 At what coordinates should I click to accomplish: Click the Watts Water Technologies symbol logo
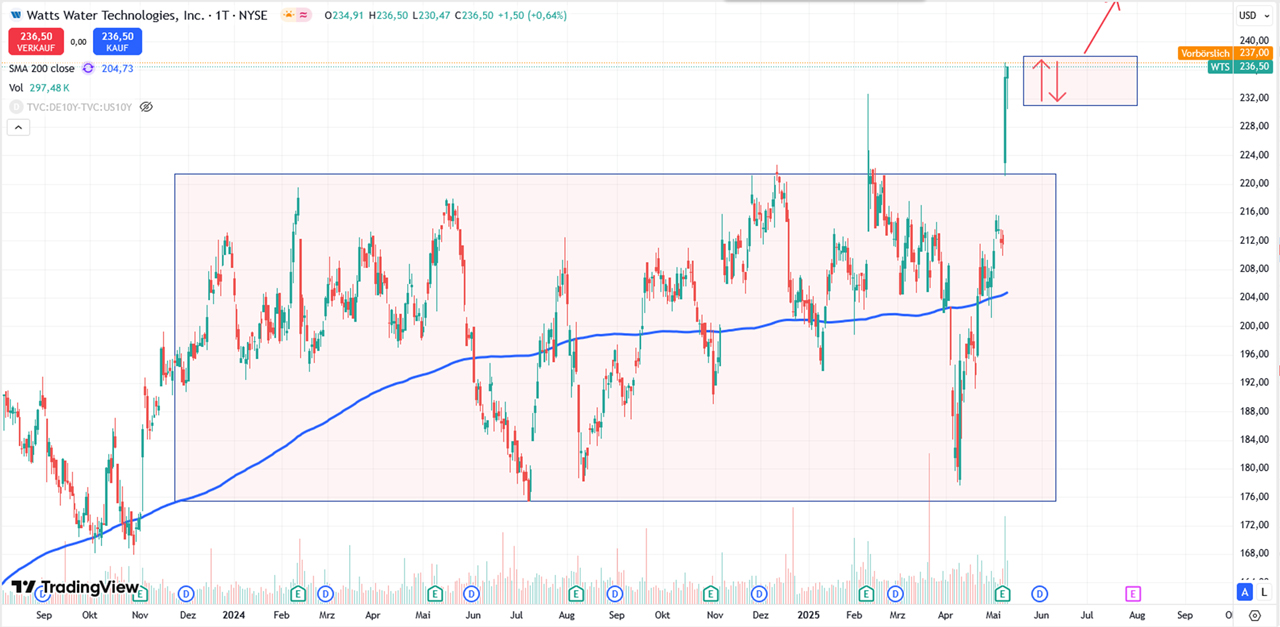(15, 15)
